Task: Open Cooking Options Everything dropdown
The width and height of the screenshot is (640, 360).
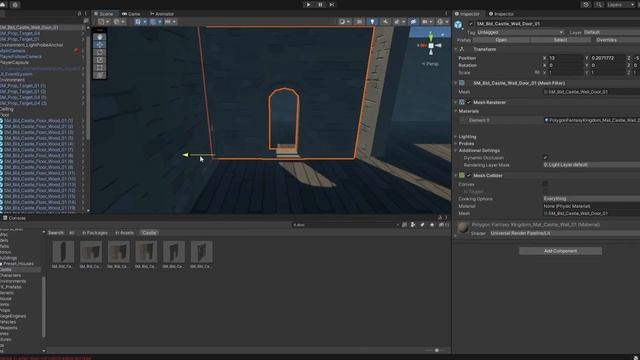Action: click(x=591, y=199)
